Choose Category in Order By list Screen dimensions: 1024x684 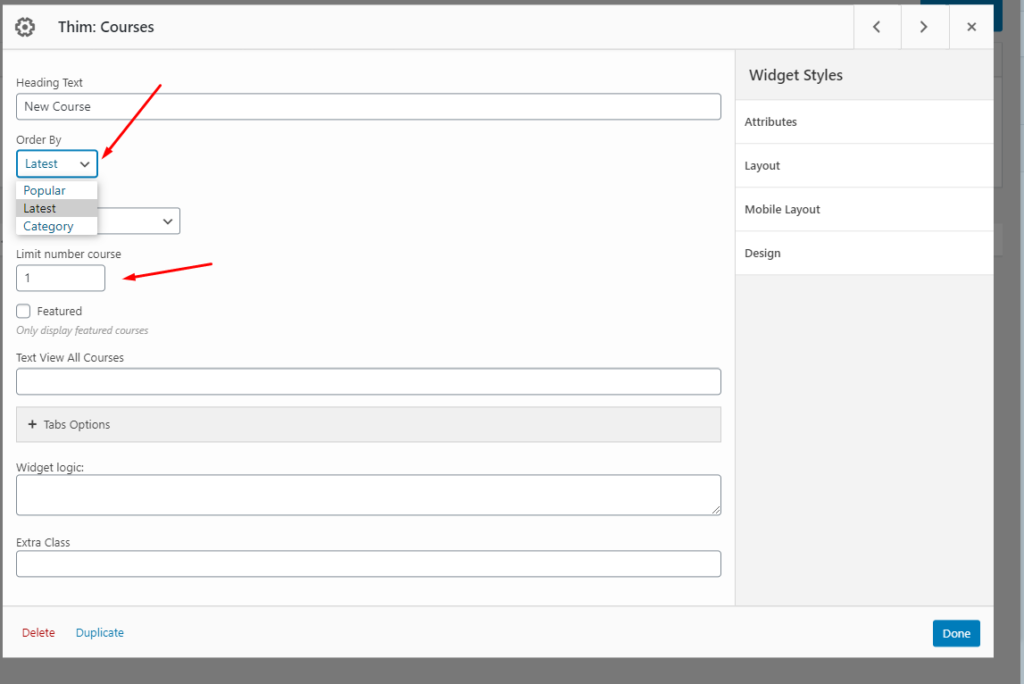point(57,226)
